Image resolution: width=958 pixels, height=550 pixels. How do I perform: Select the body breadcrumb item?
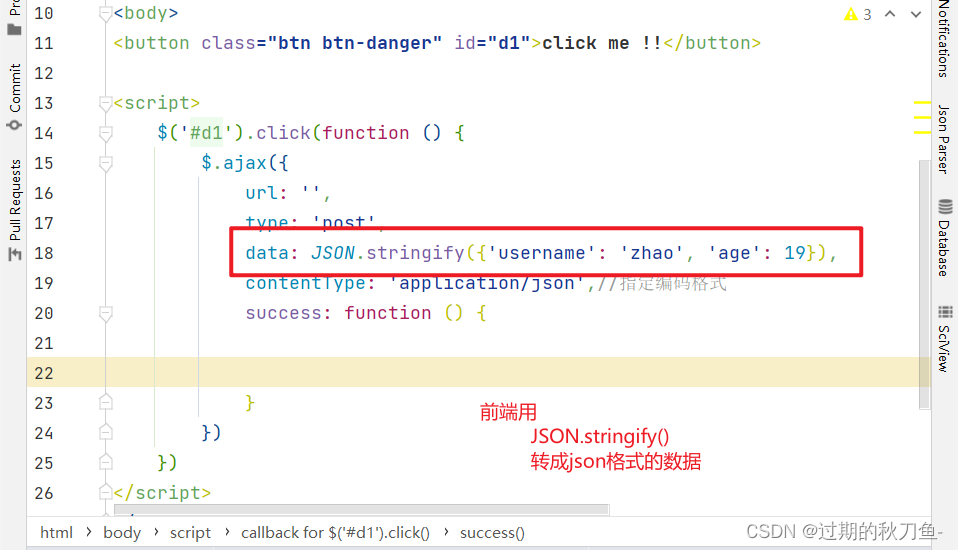[122, 533]
